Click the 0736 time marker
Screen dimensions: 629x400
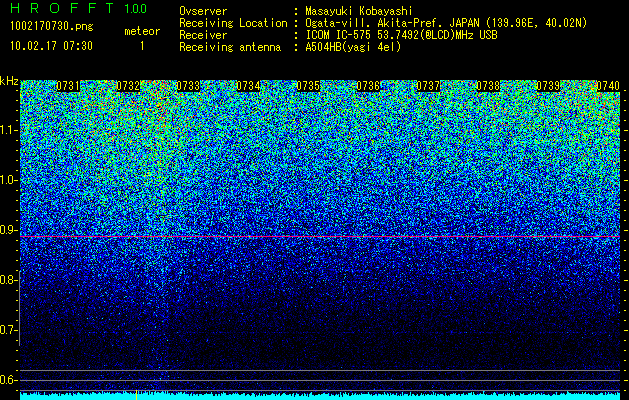(x=368, y=86)
